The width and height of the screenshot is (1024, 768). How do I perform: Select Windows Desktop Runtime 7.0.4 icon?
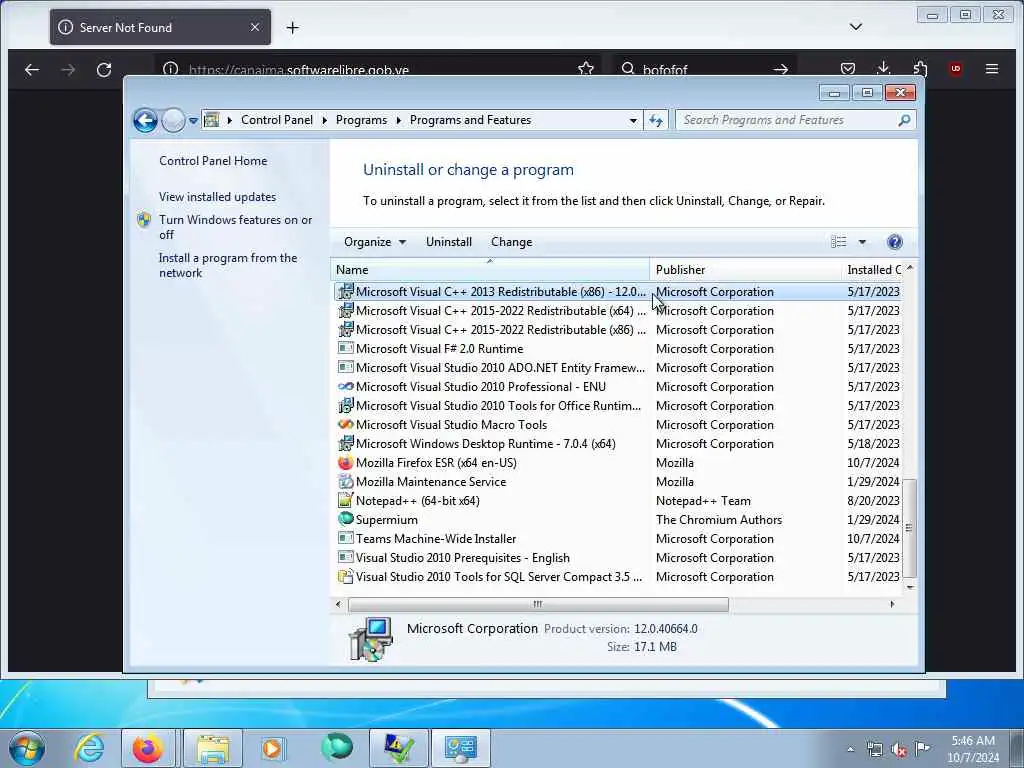[345, 443]
